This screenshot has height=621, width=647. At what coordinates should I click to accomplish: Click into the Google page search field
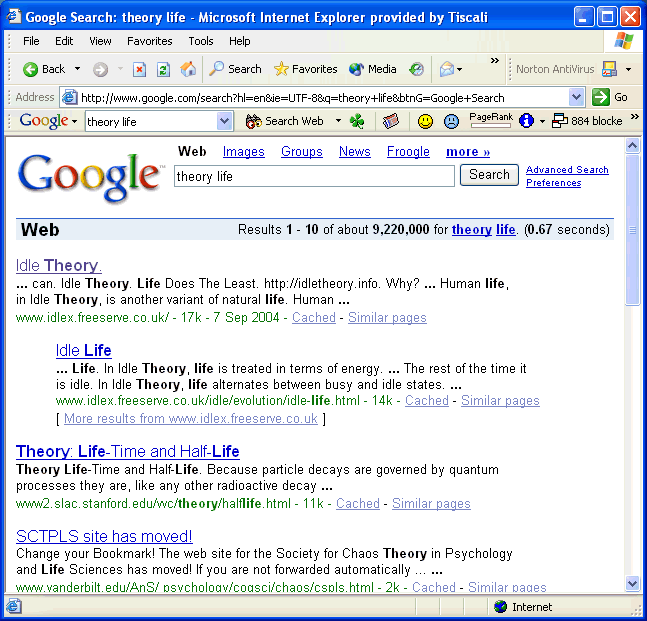pos(314,176)
